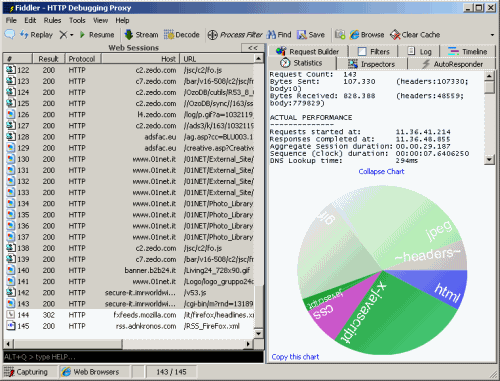Screen dimensions: 500x381
Task: Select host l4.zedo.com in row 126
Action: (x=157, y=114)
